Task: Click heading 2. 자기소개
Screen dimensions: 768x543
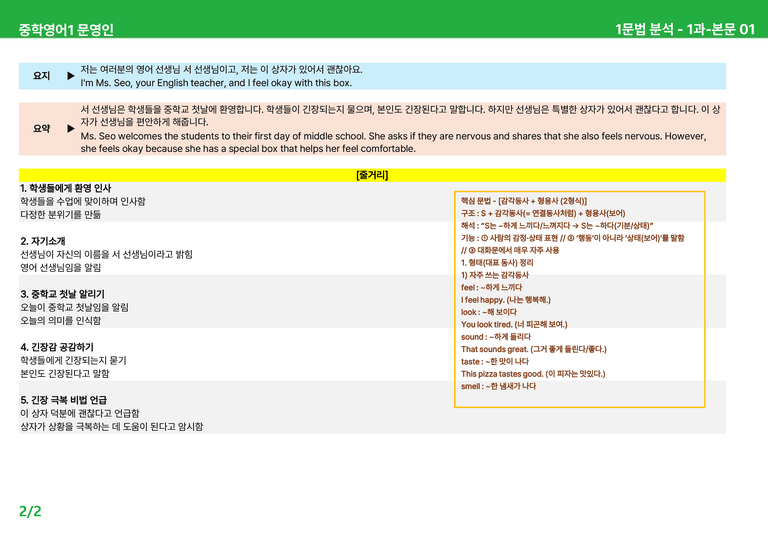Action: click(43, 241)
